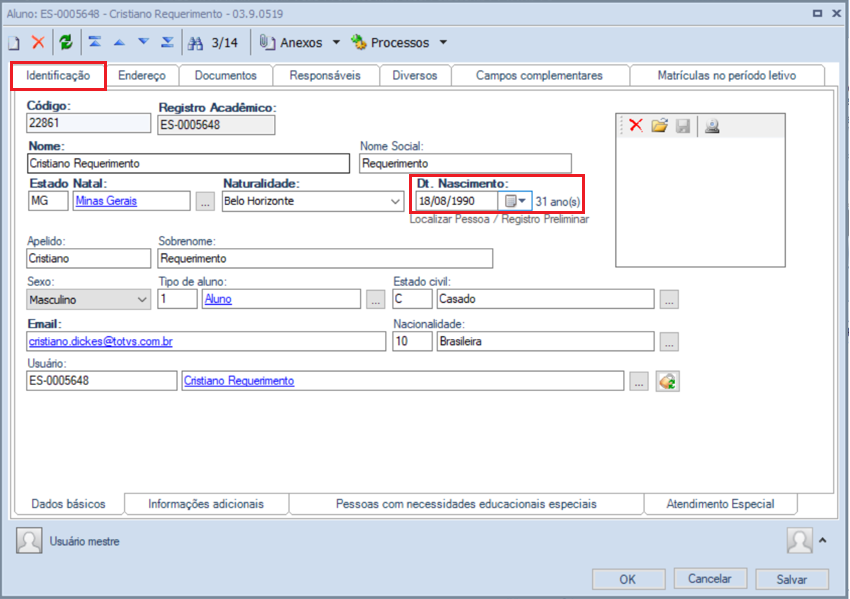Click Estado civil code field C
This screenshot has height=599, width=850.
412,299
